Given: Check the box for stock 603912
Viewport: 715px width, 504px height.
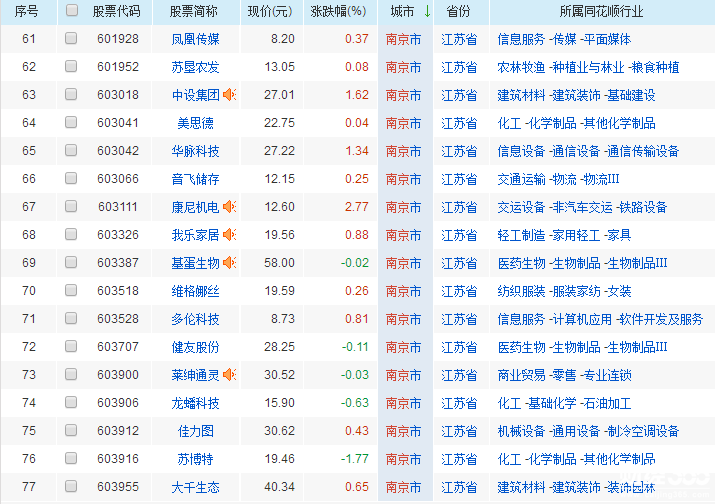Looking at the screenshot, I should tap(71, 431).
